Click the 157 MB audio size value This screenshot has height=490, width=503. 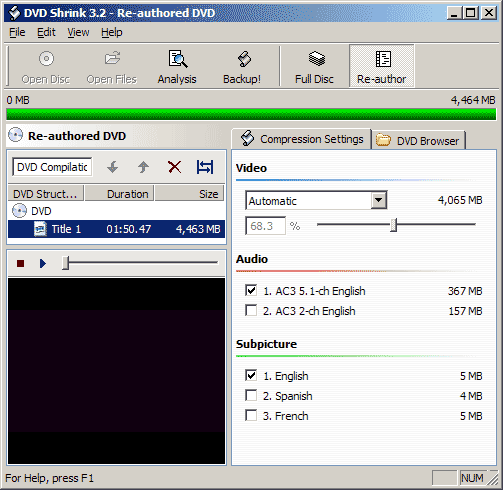click(x=465, y=311)
